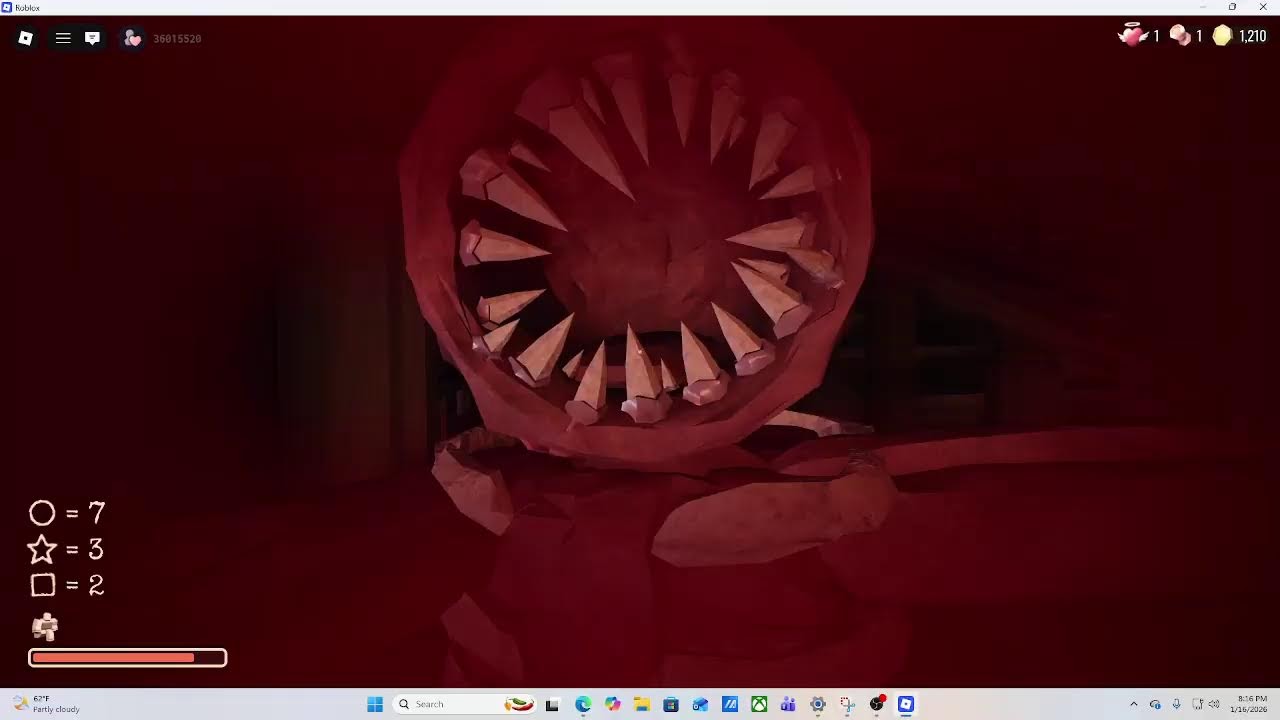
Task: Open the blue slash app in taskbar
Action: 730,704
